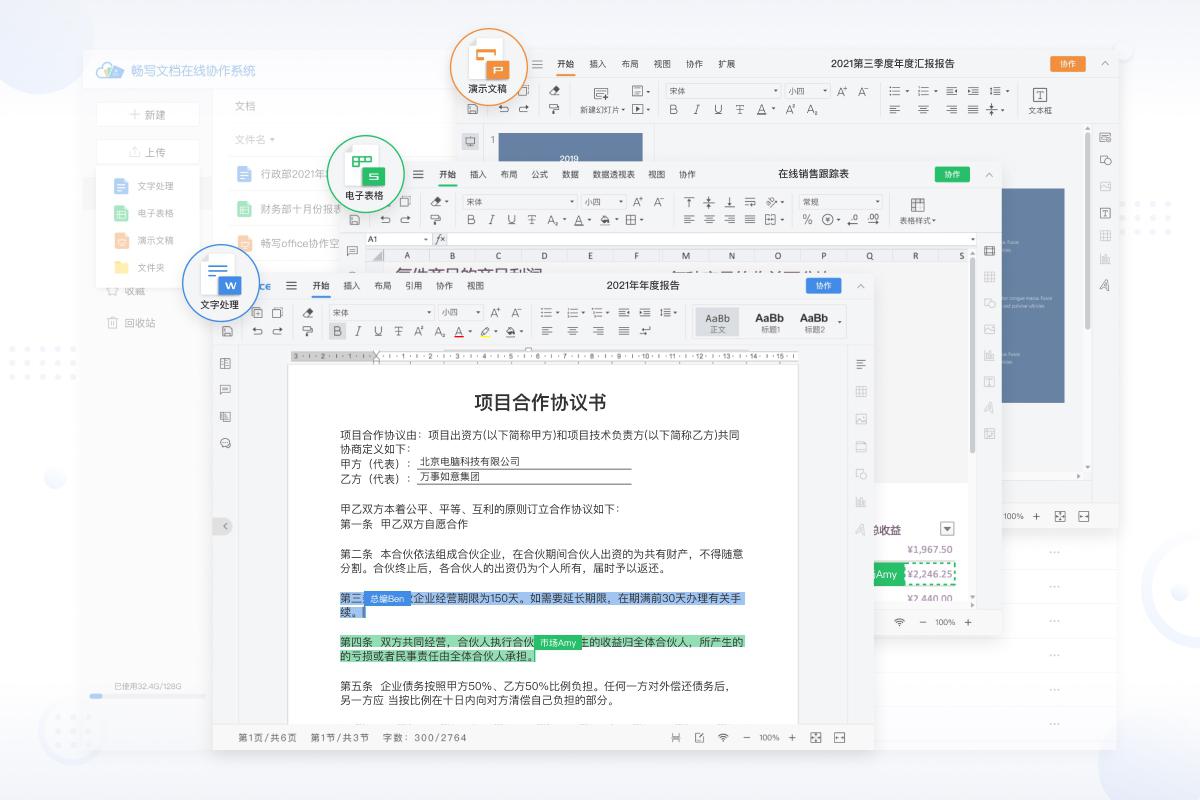Viewport: 1200px width, 800px height.
Task: Select Normal body text style in document
Action: [717, 321]
